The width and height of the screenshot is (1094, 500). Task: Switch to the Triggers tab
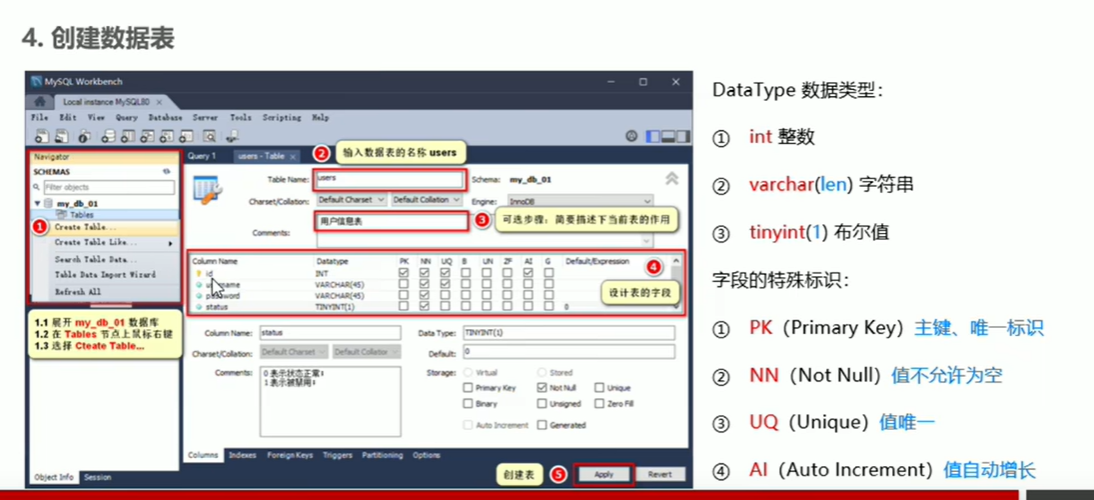tap(338, 455)
